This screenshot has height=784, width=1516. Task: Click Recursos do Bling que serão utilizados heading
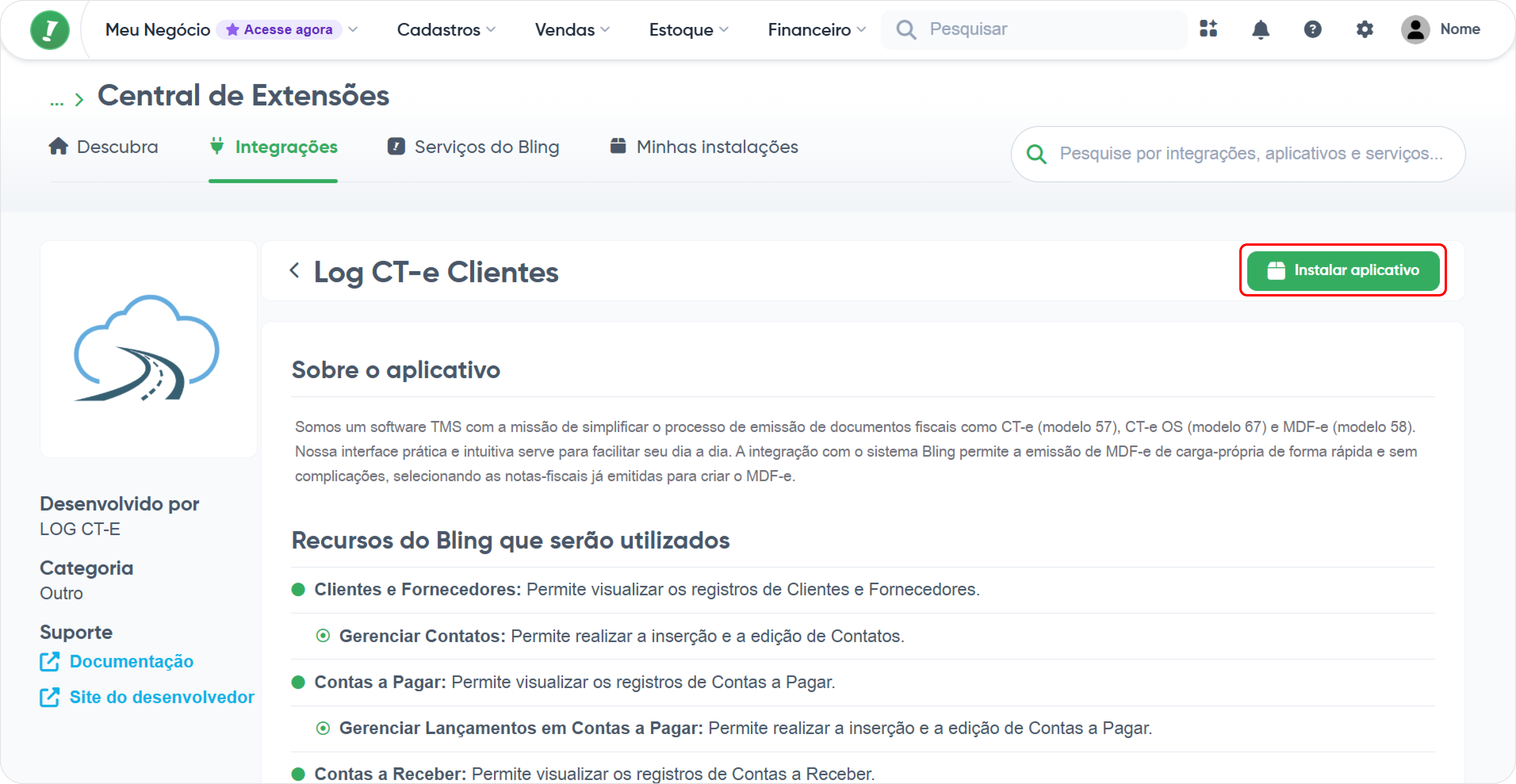click(510, 540)
